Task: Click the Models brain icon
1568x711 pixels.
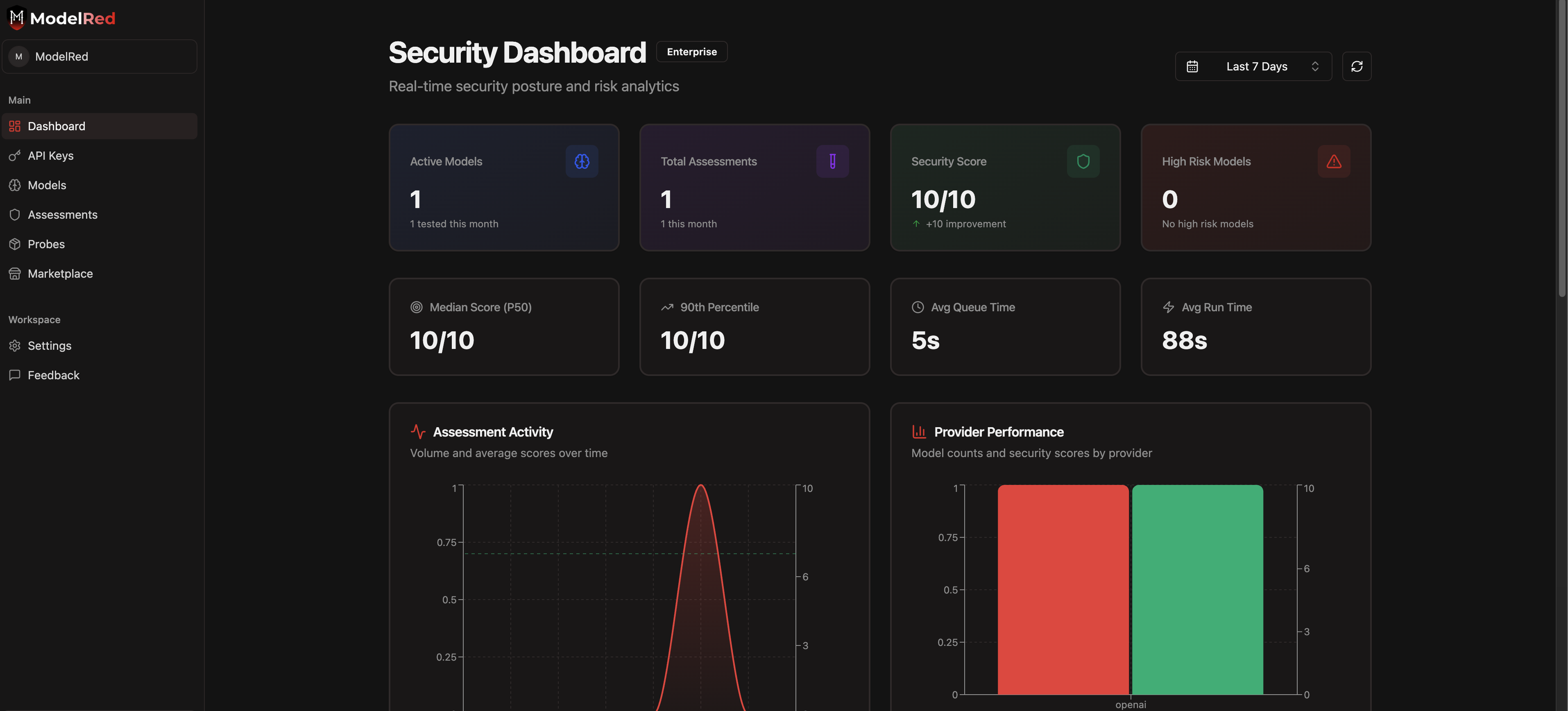Action: tap(15, 185)
